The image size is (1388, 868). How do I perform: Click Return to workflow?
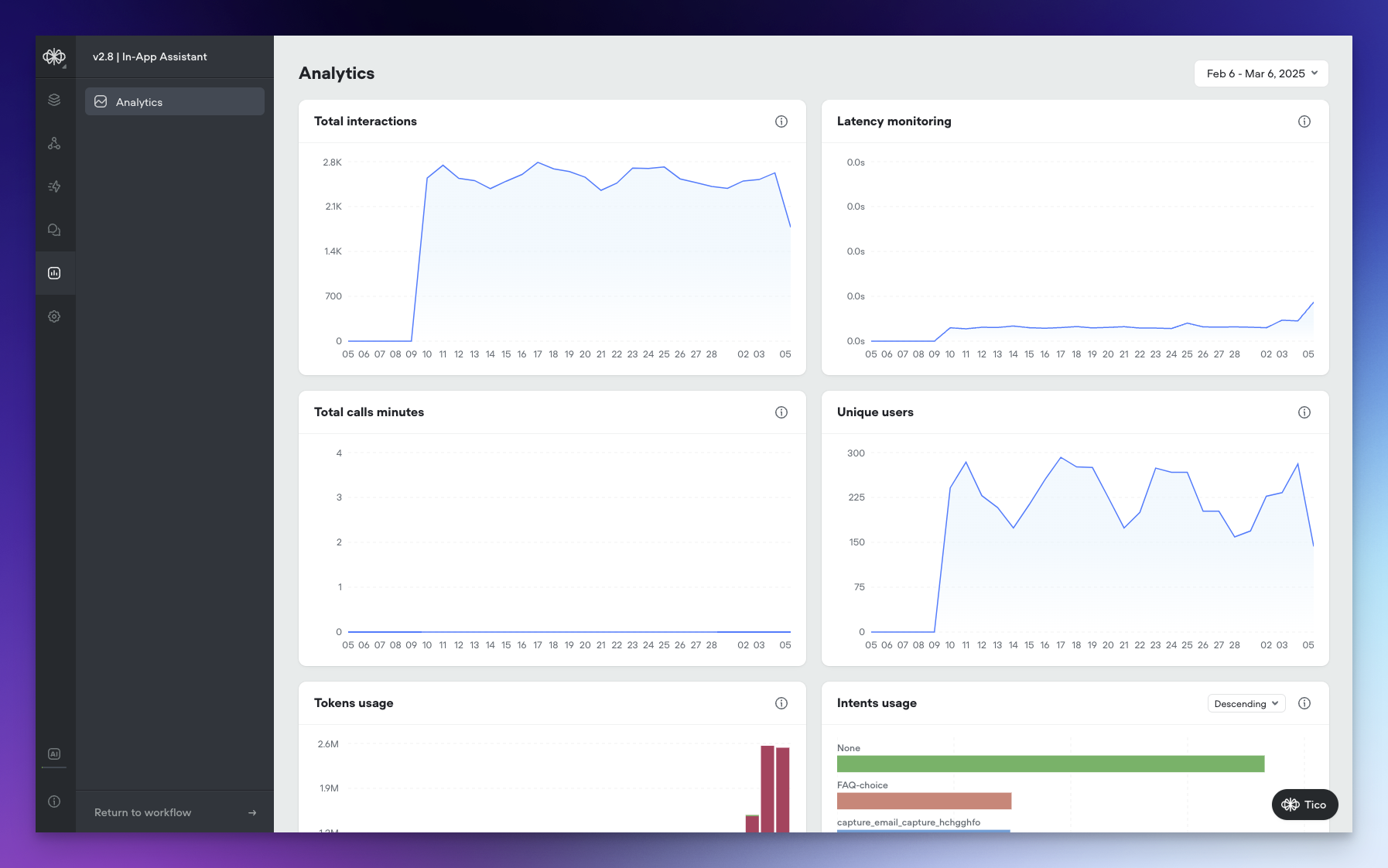point(174,812)
